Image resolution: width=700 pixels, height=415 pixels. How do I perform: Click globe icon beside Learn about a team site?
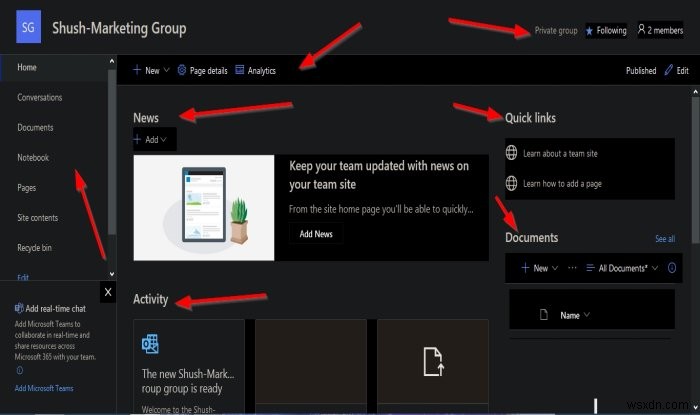(512, 153)
